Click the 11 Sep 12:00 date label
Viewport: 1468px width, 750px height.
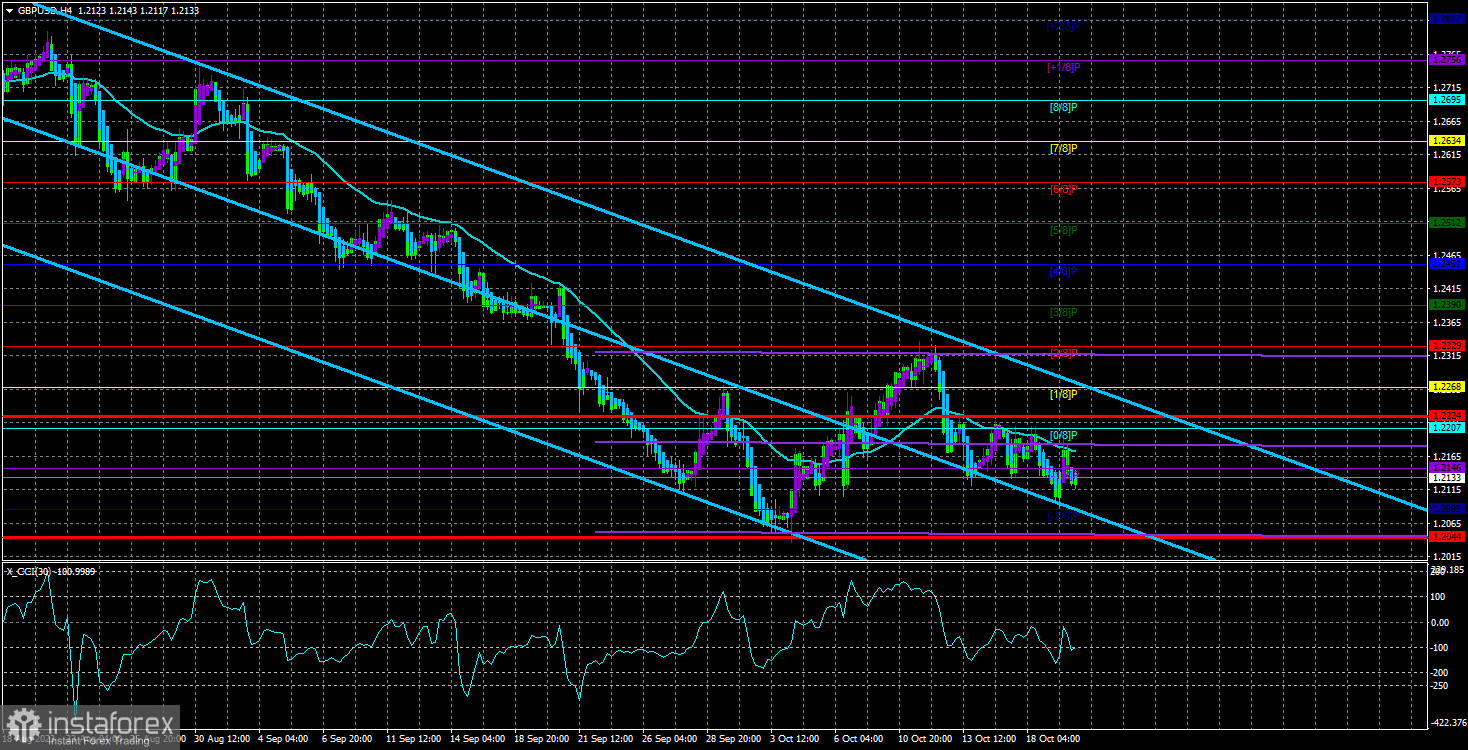[x=414, y=740]
